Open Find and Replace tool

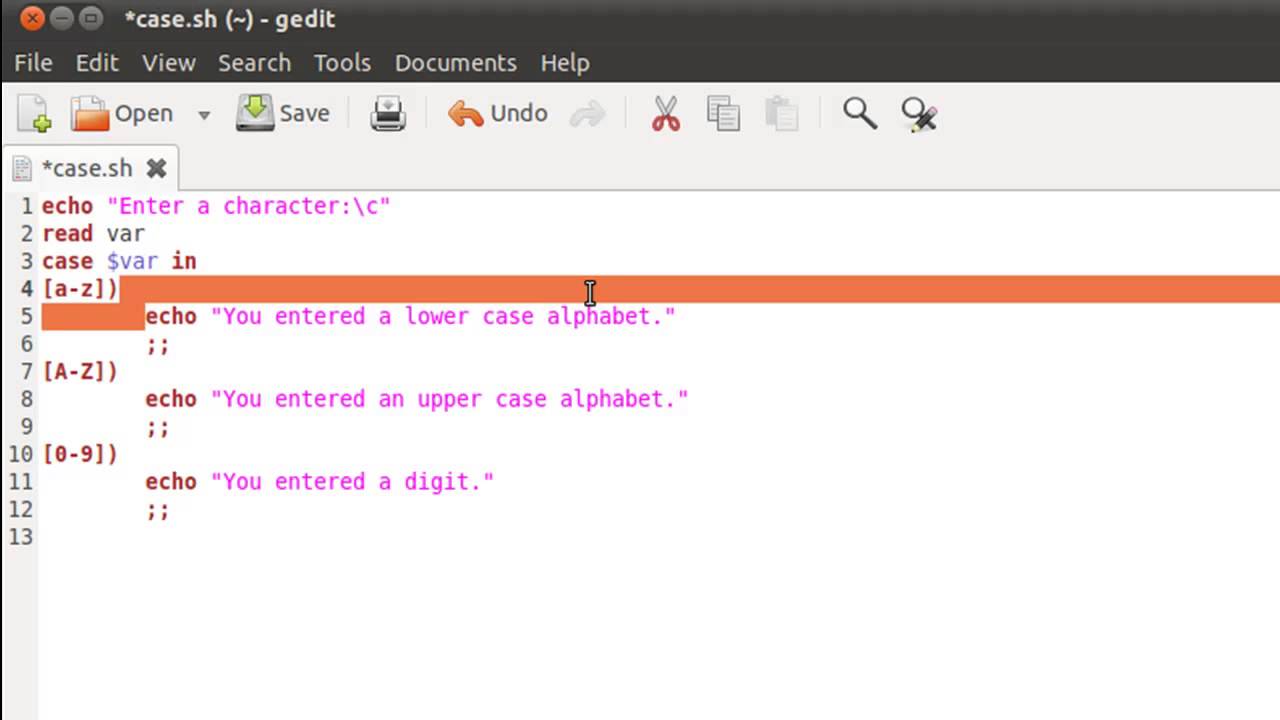click(918, 114)
